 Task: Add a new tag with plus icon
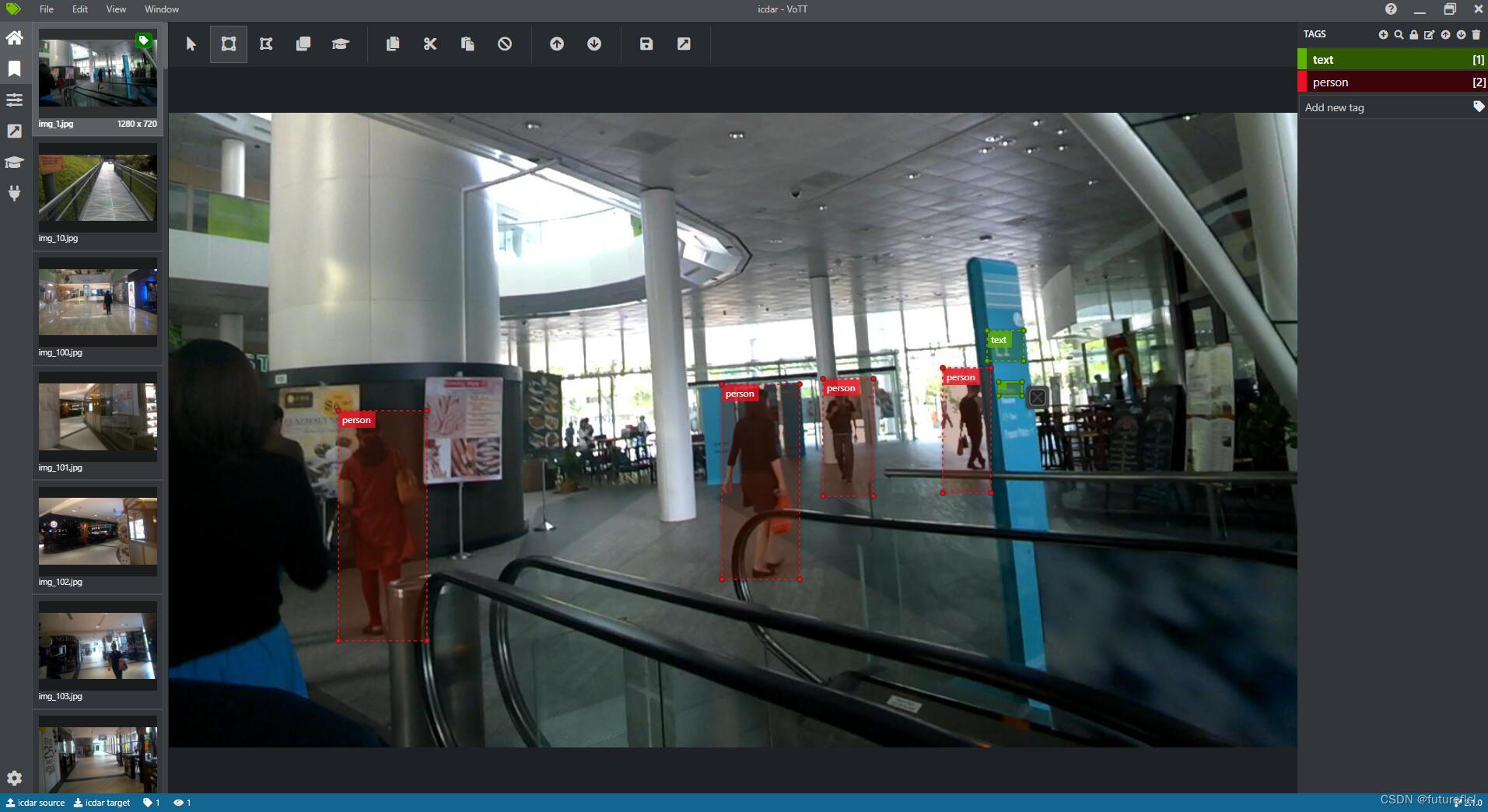[x=1383, y=34]
